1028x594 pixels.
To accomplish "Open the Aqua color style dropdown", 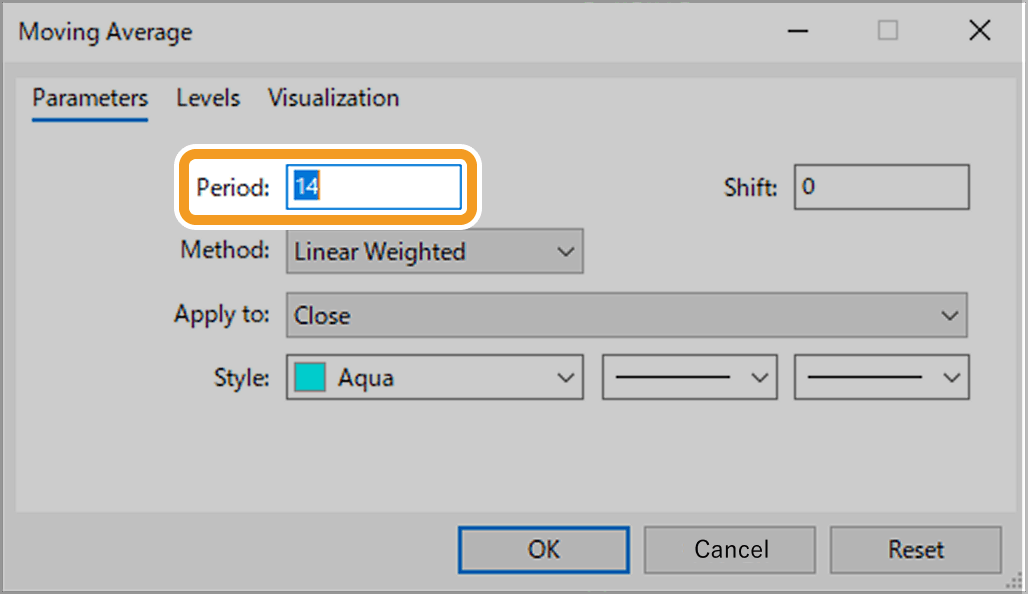I will (434, 378).
